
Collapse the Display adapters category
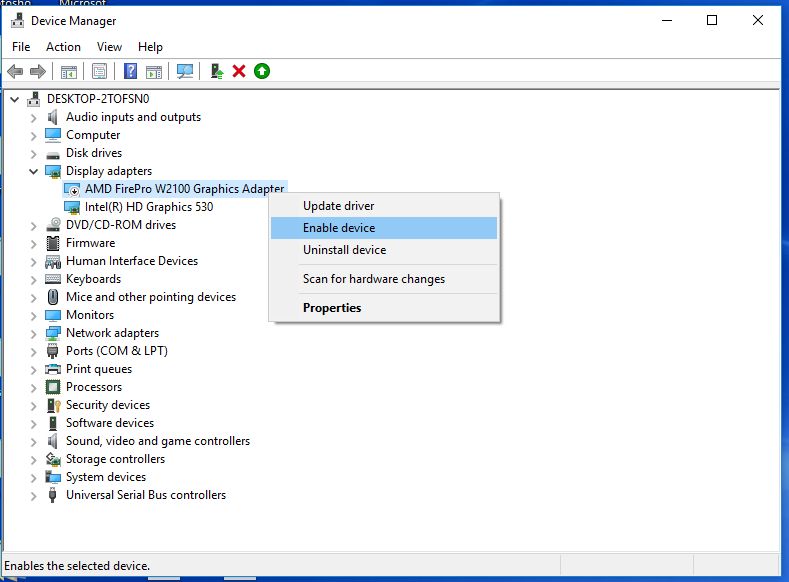[33, 172]
